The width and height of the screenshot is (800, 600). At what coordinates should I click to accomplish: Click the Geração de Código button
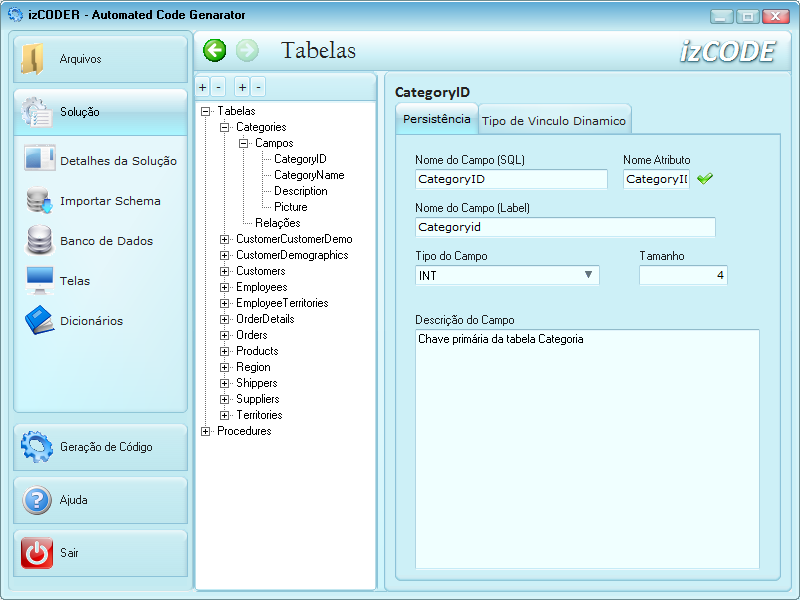(101, 447)
